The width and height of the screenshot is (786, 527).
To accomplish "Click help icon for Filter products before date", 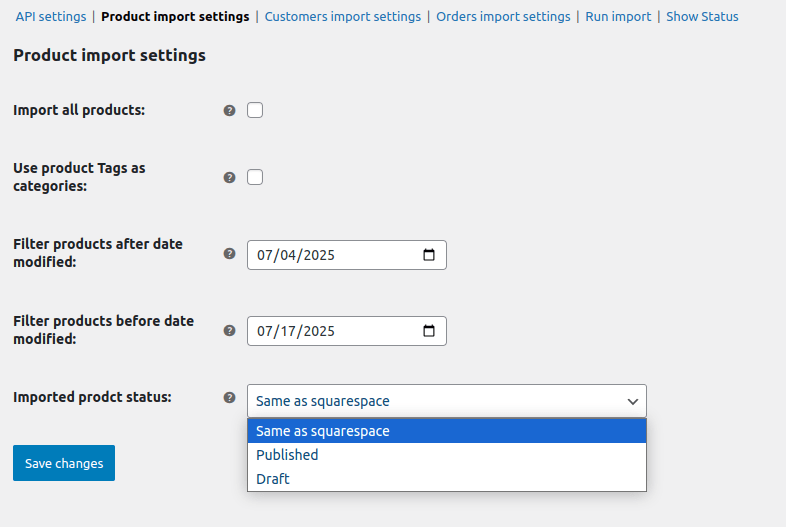I will [229, 331].
